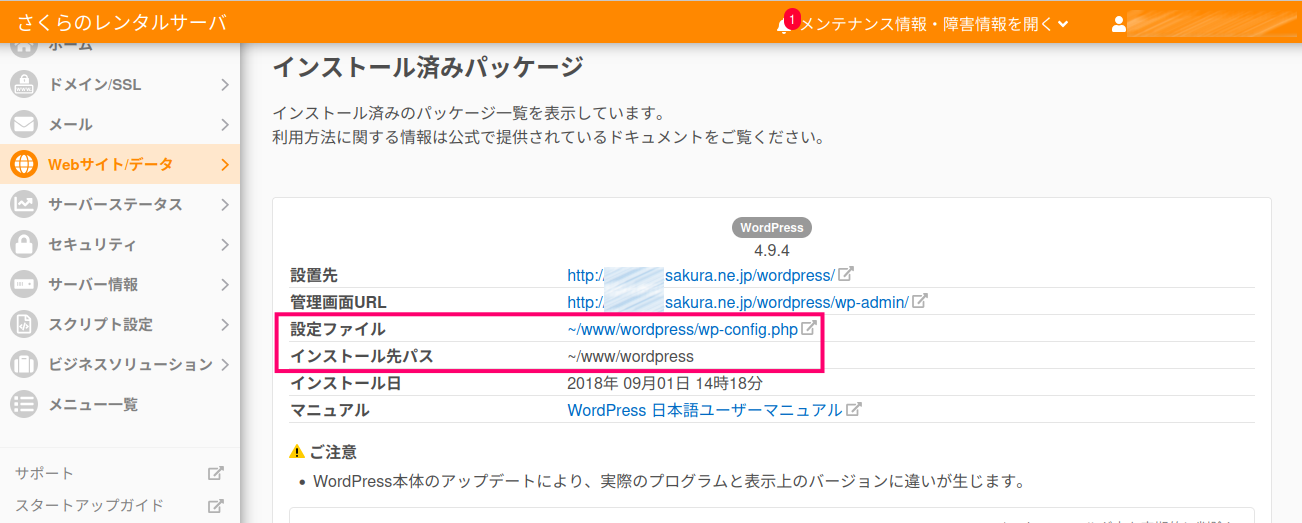The image size is (1302, 523).
Task: Click the サーバーステータス chart icon
Action: coord(23,205)
